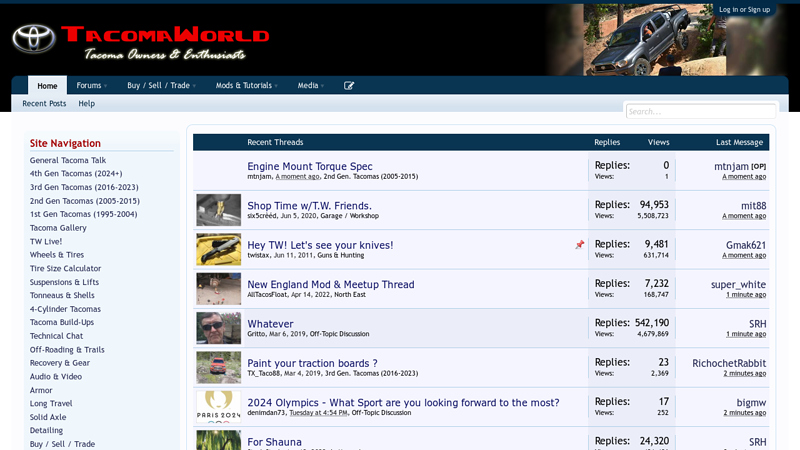800x450 pixels.
Task: Open the Media menu
Action: pyautogui.click(x=308, y=85)
